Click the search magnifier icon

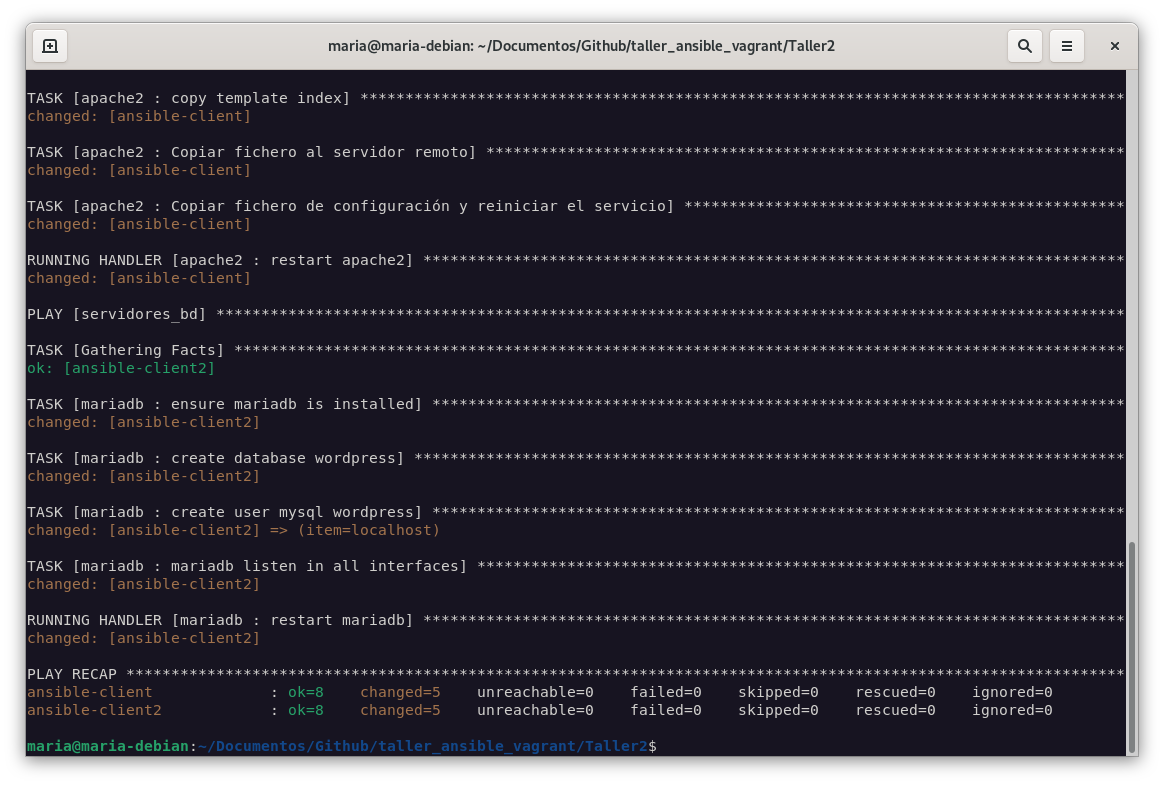[1024, 46]
